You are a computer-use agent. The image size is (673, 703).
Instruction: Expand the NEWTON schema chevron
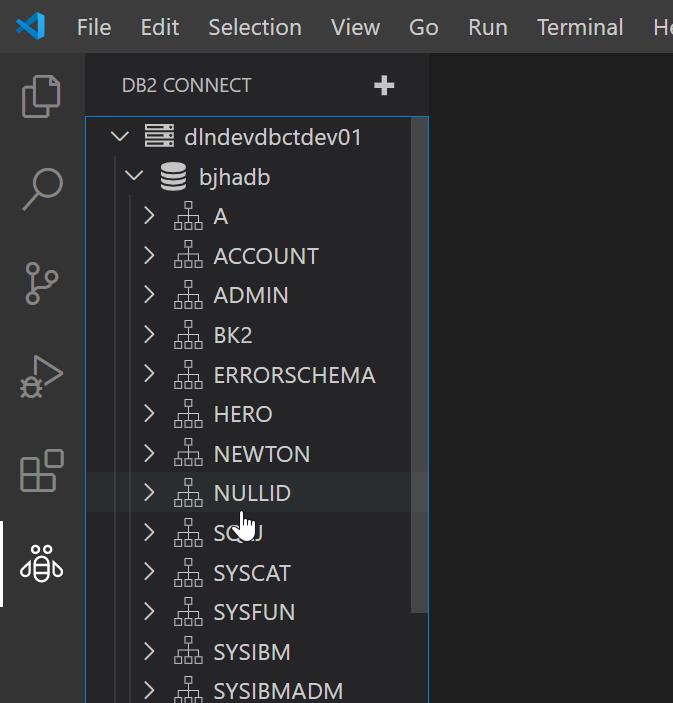pyautogui.click(x=149, y=453)
